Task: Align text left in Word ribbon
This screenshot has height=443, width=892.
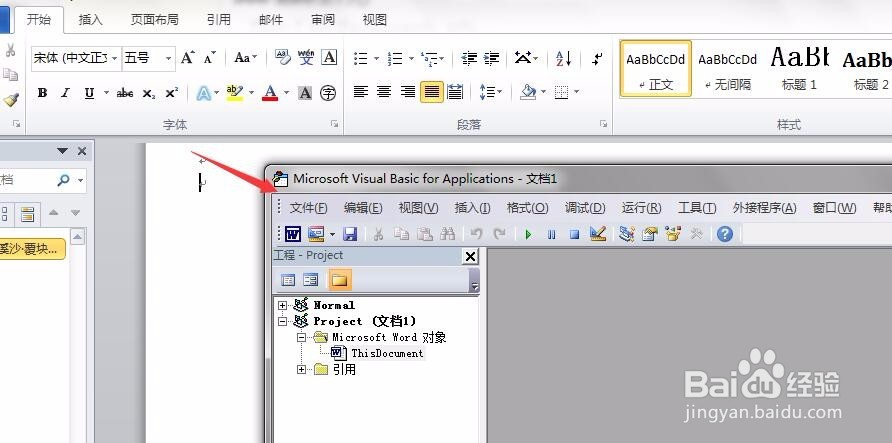Action: pos(361,92)
